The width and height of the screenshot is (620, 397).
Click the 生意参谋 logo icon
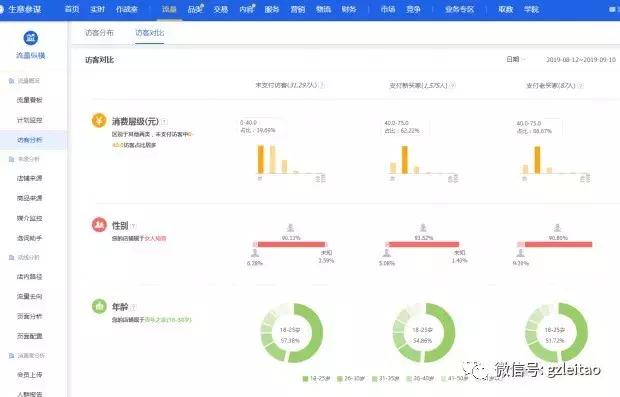pos(1,9)
